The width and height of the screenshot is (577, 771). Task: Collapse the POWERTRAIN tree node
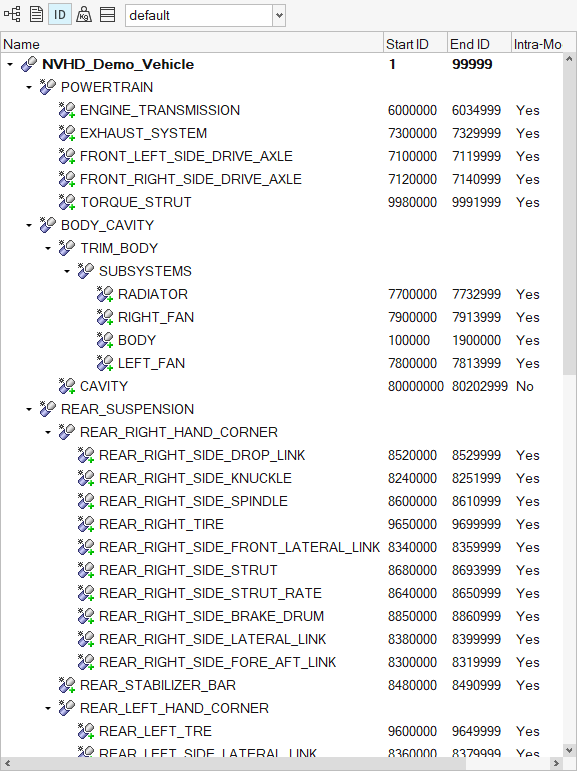(x=29, y=88)
